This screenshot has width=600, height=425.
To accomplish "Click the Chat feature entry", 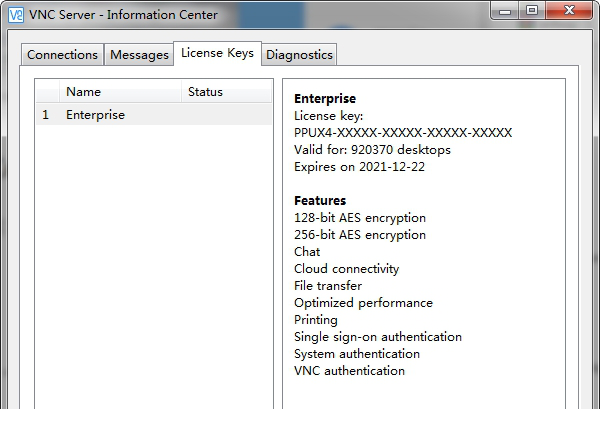I will 307,252.
